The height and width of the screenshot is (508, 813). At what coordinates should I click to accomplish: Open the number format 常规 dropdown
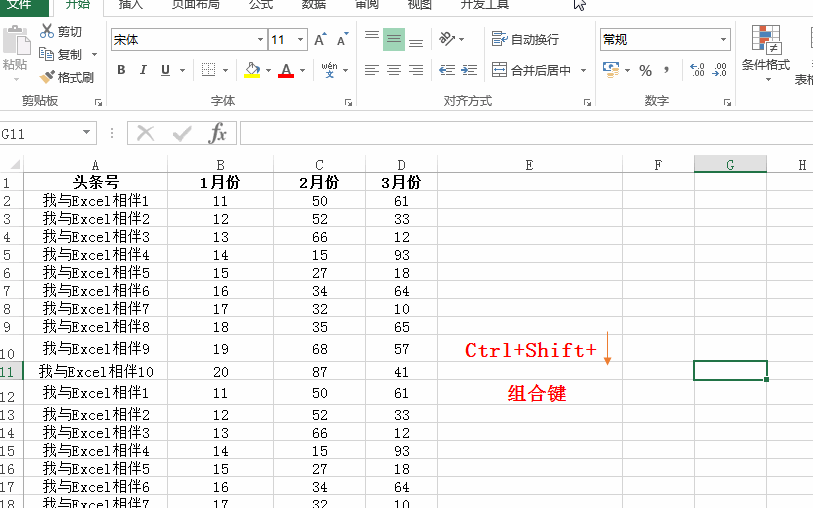tap(723, 39)
